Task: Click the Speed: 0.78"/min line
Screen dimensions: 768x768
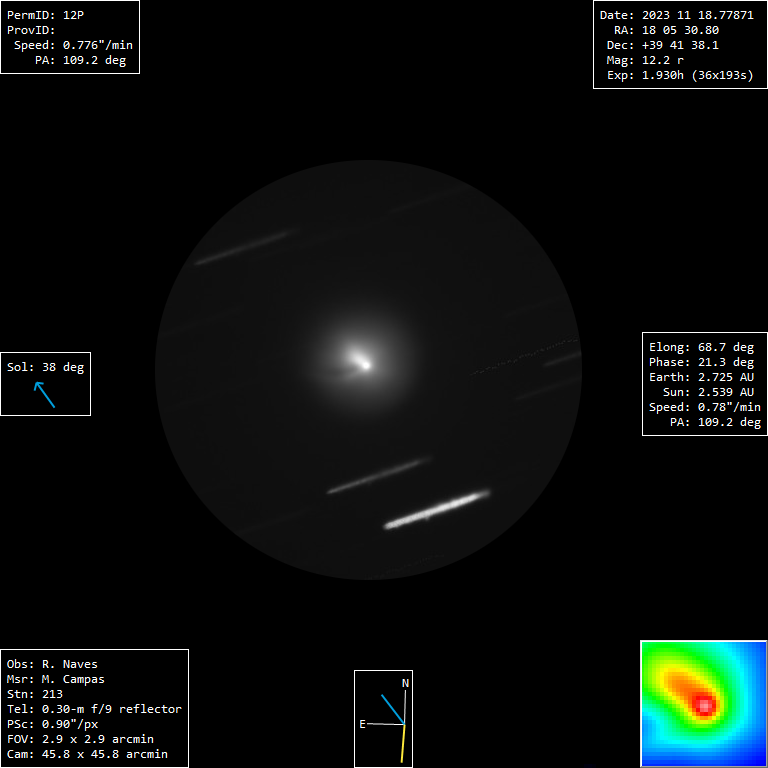Action: coord(705,408)
